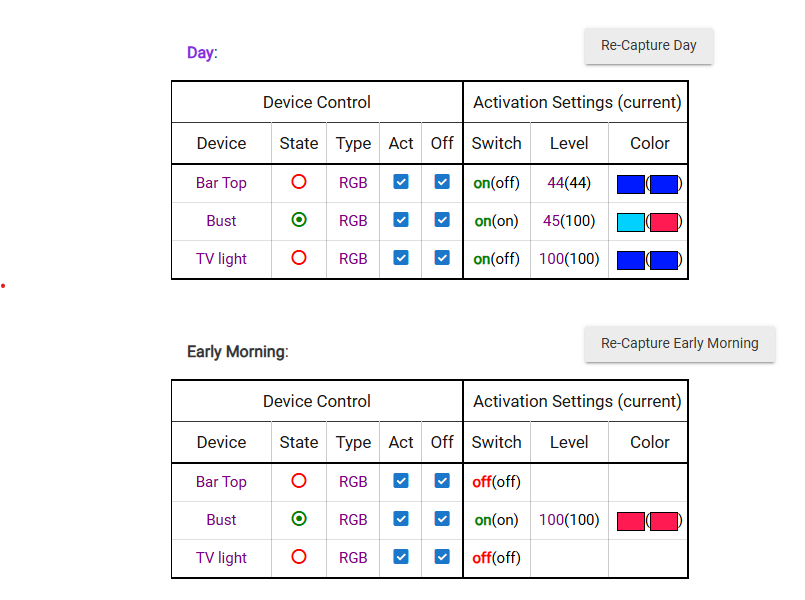Click the first blue swatch for Bar Top in Day

point(631,184)
